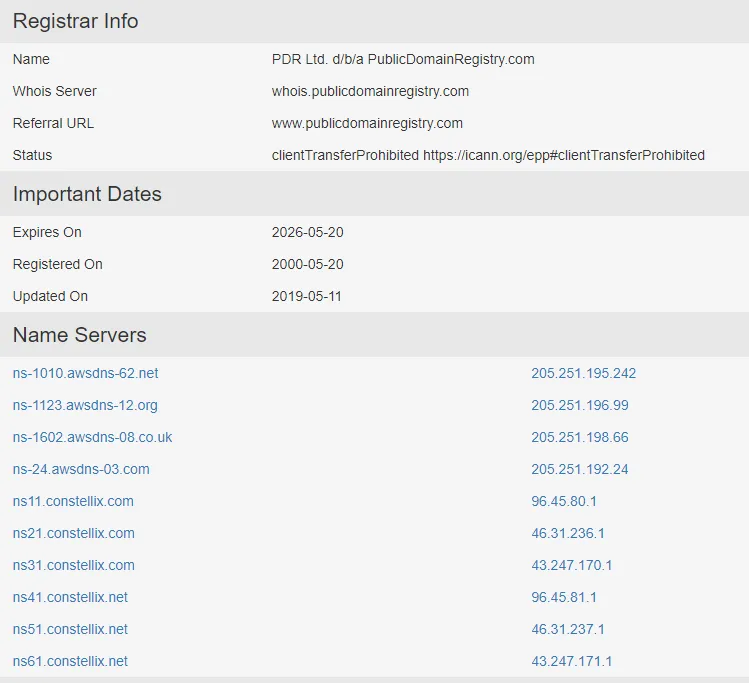This screenshot has height=683, width=749.
Task: Click the Name Servers section heading
Action: [80, 335]
